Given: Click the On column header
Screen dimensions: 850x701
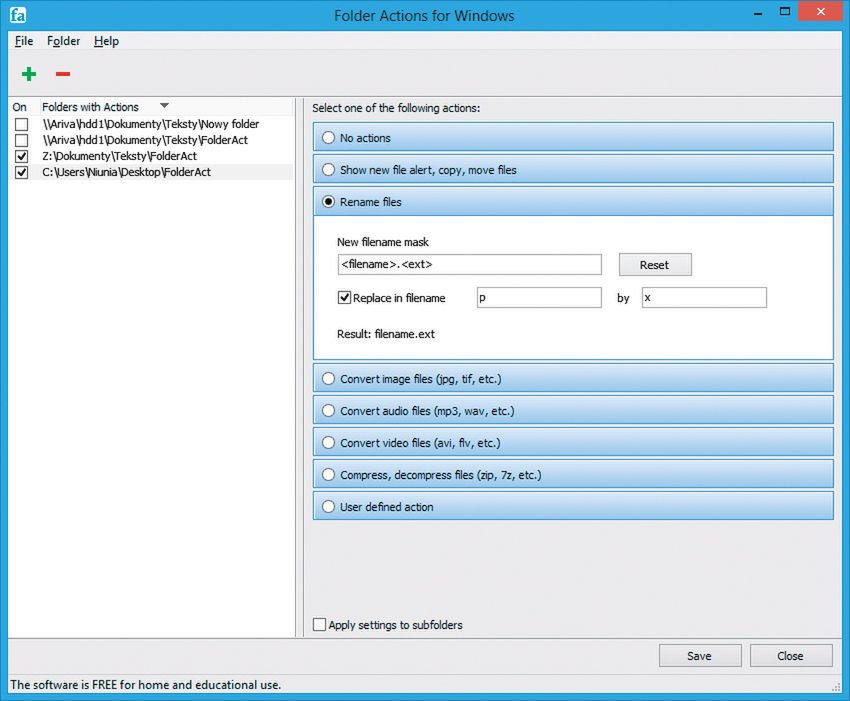Looking at the screenshot, I should [x=20, y=107].
